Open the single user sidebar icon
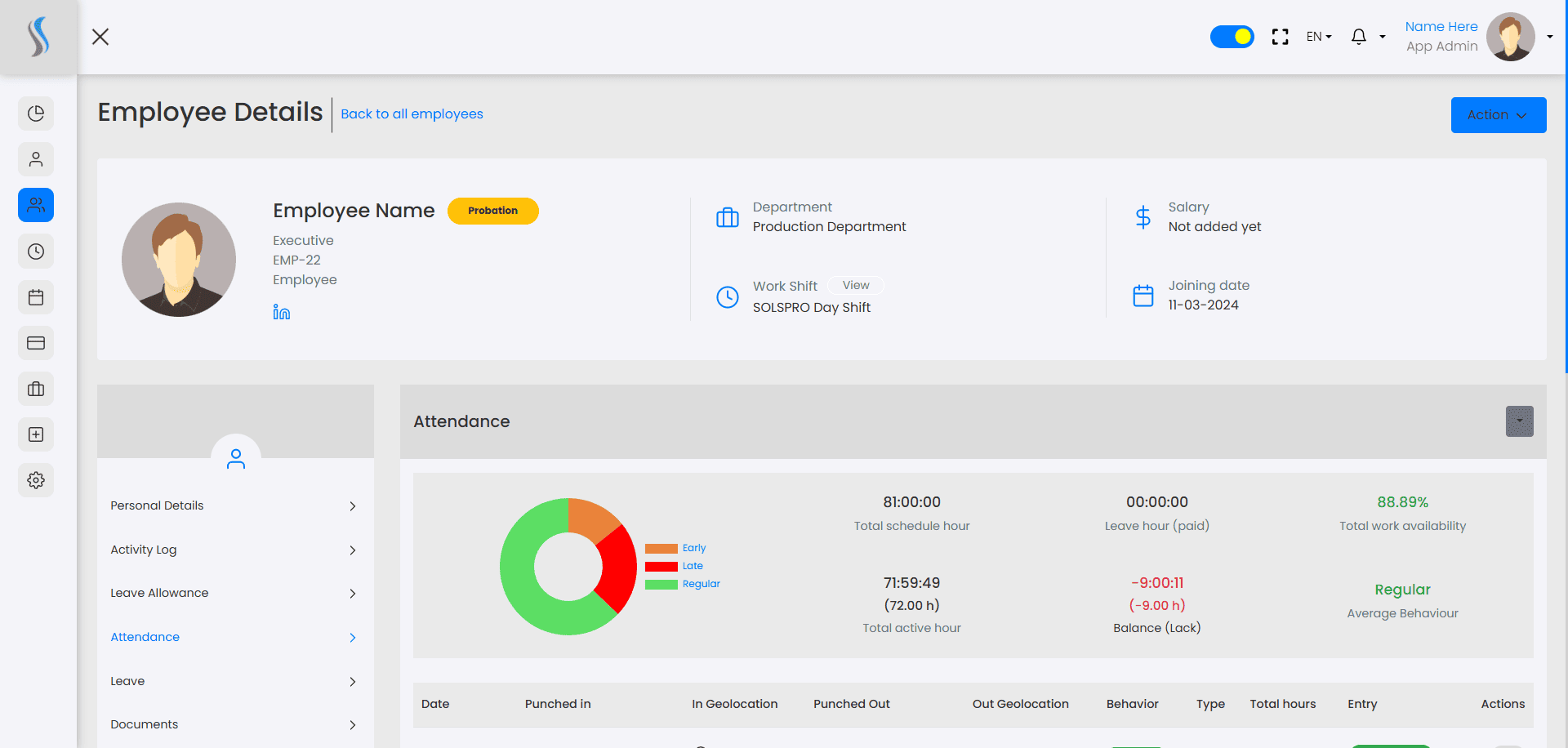The width and height of the screenshot is (1568, 748). pyautogui.click(x=36, y=159)
